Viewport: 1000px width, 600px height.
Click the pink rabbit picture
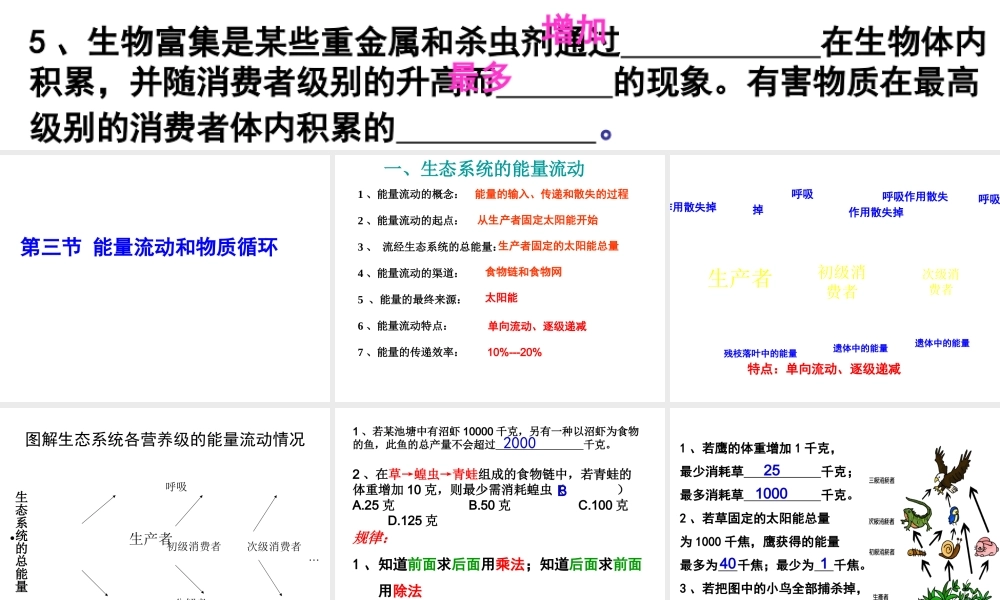(987, 546)
